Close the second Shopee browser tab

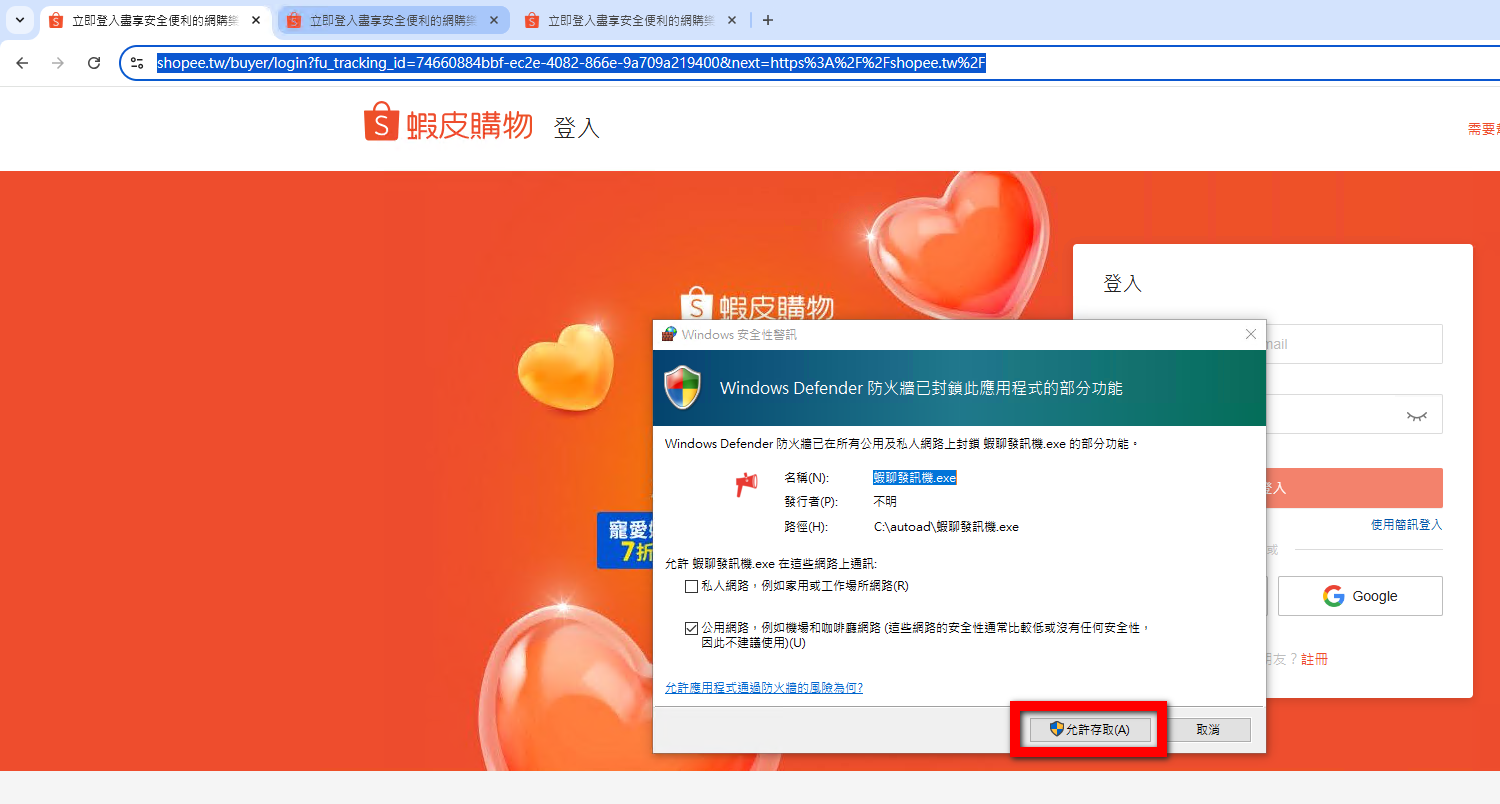[493, 20]
